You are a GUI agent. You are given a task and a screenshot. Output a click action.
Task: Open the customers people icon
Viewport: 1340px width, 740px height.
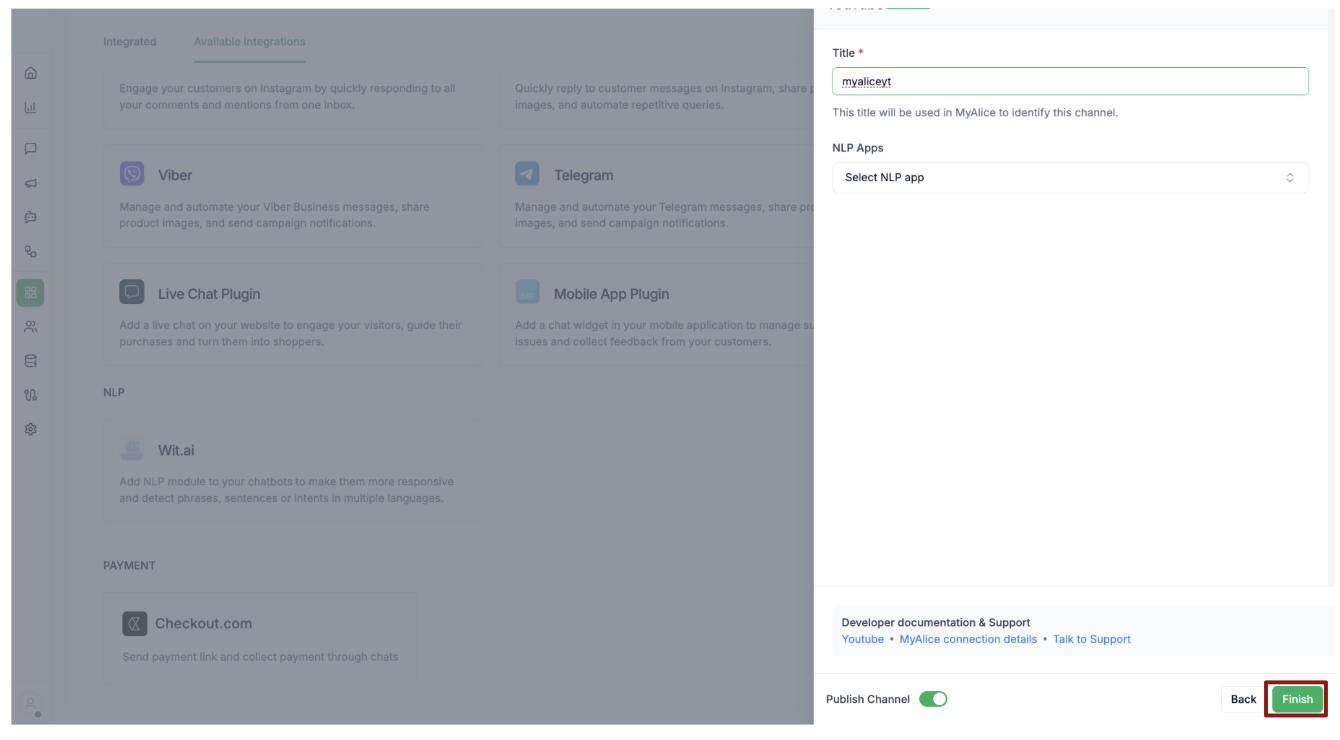[30, 327]
